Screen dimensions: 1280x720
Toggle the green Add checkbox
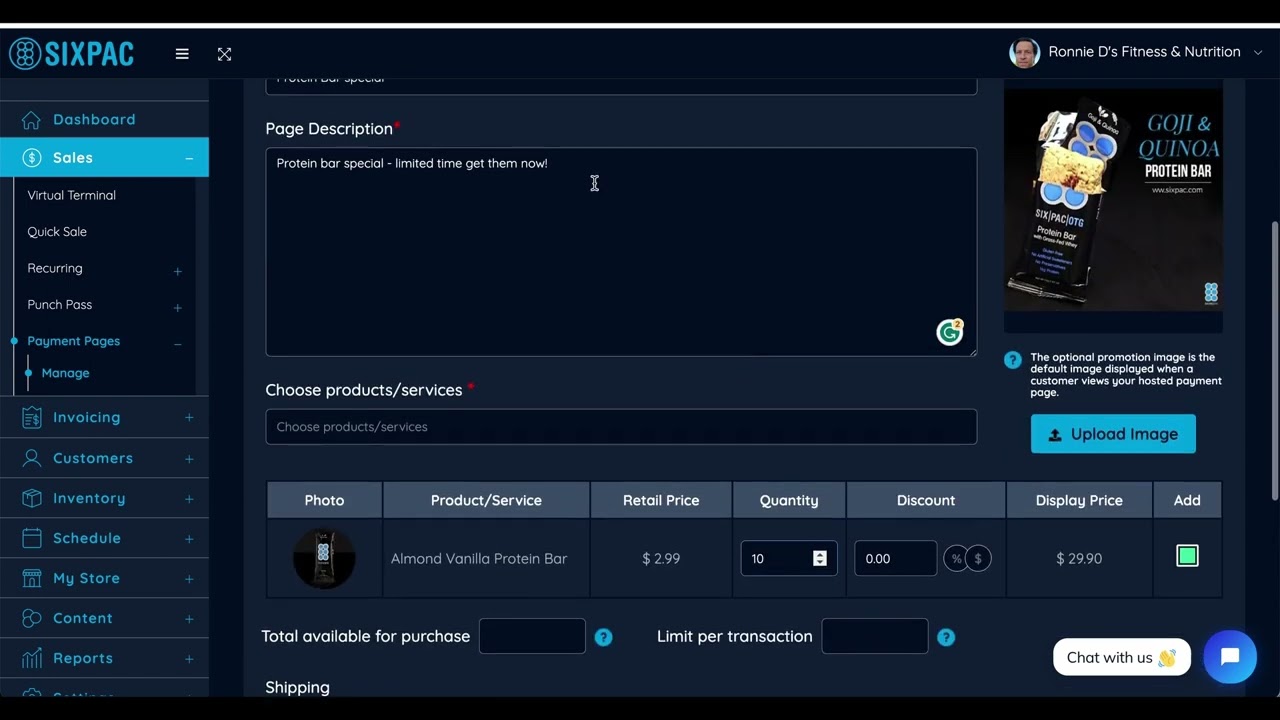[x=1187, y=556]
